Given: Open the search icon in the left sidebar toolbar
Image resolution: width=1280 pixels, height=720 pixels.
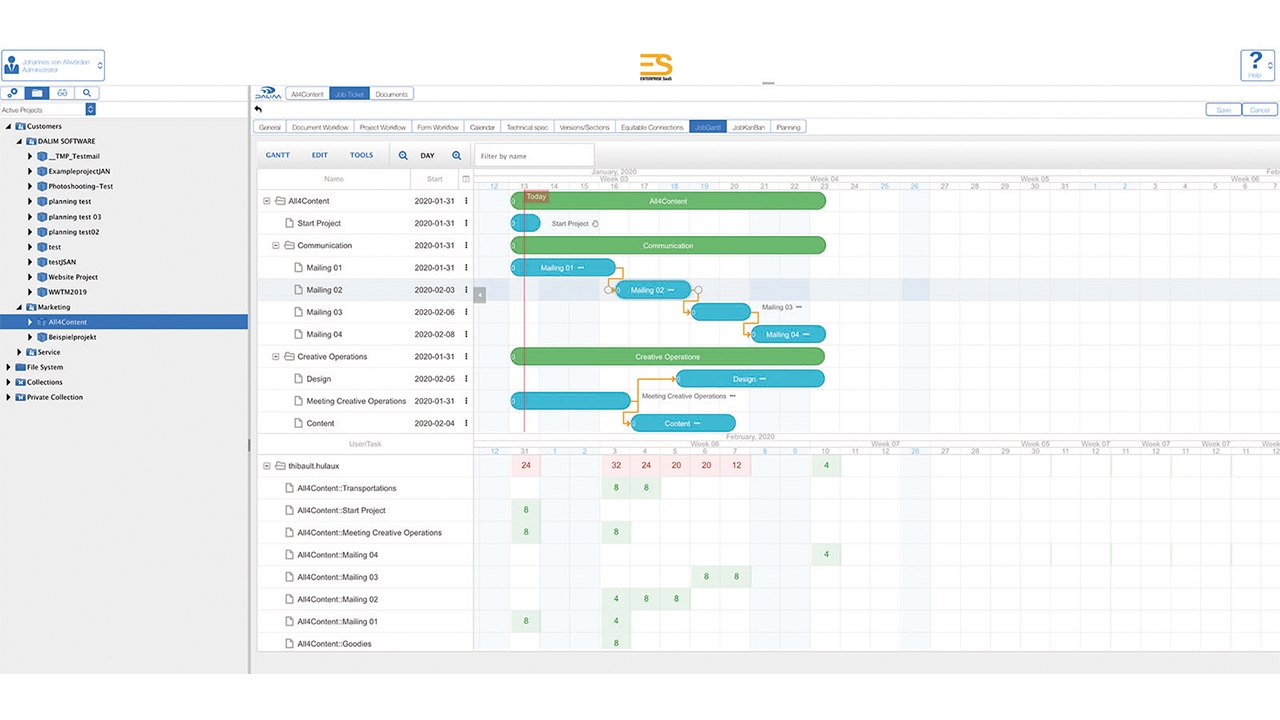Looking at the screenshot, I should [x=87, y=93].
